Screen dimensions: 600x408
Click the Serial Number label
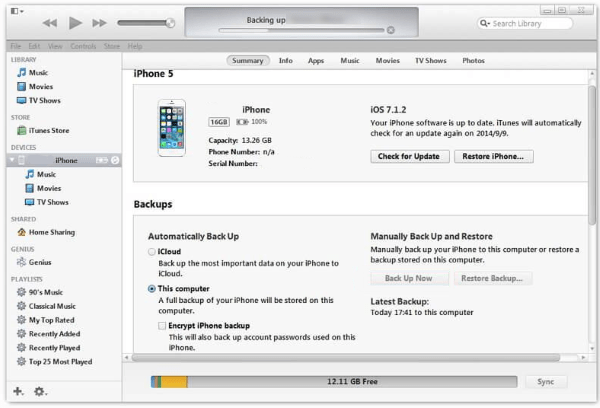(233, 163)
